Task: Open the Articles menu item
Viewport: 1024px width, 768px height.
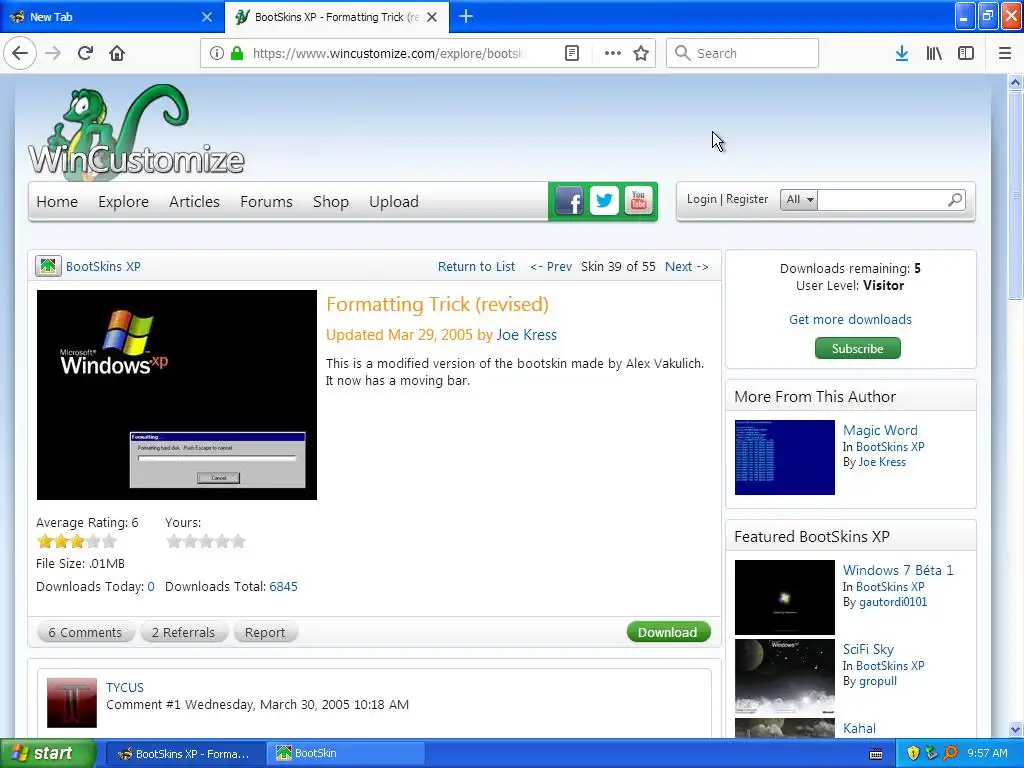Action: pyautogui.click(x=194, y=201)
